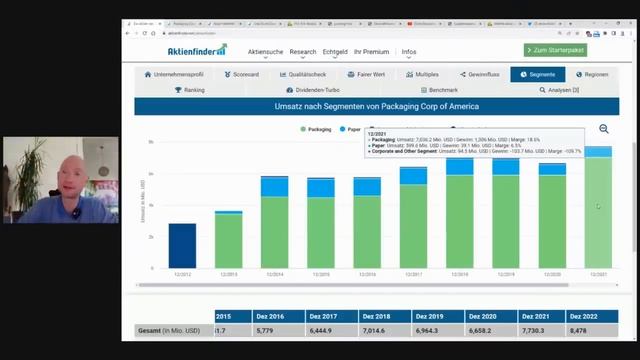Screen dimensions: 640x360
Task: Open the Echtgeld dropdown
Action: (335, 52)
